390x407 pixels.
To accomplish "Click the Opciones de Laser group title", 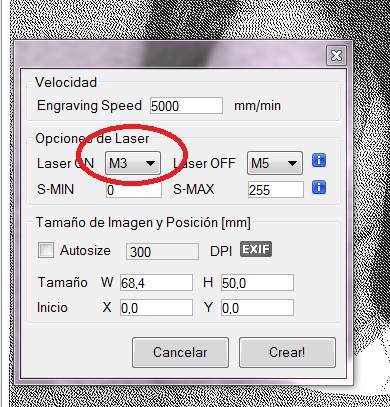I will pyautogui.click(x=92, y=138).
